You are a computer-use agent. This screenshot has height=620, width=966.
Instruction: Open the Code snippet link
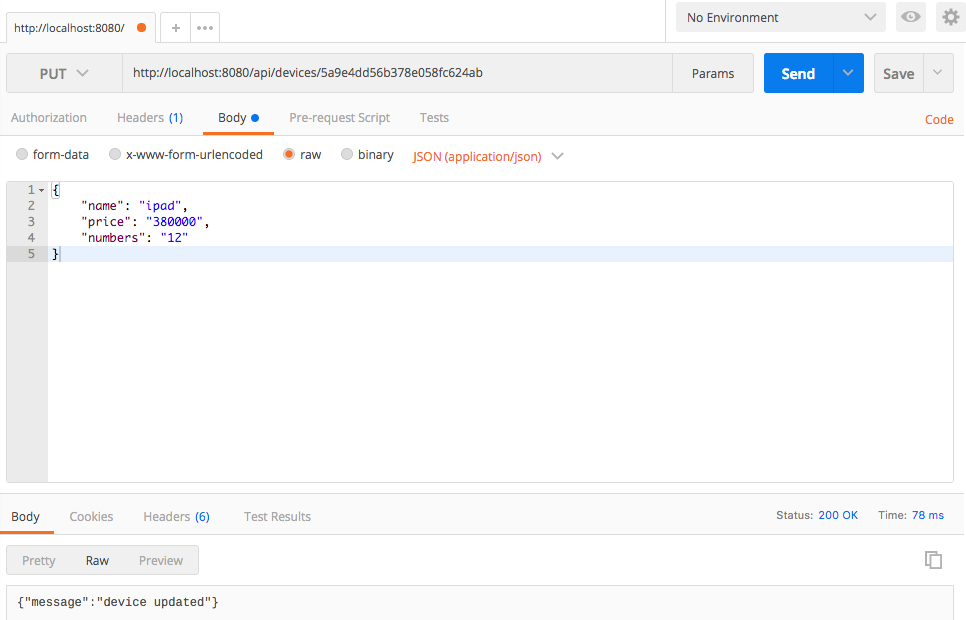[x=939, y=120]
